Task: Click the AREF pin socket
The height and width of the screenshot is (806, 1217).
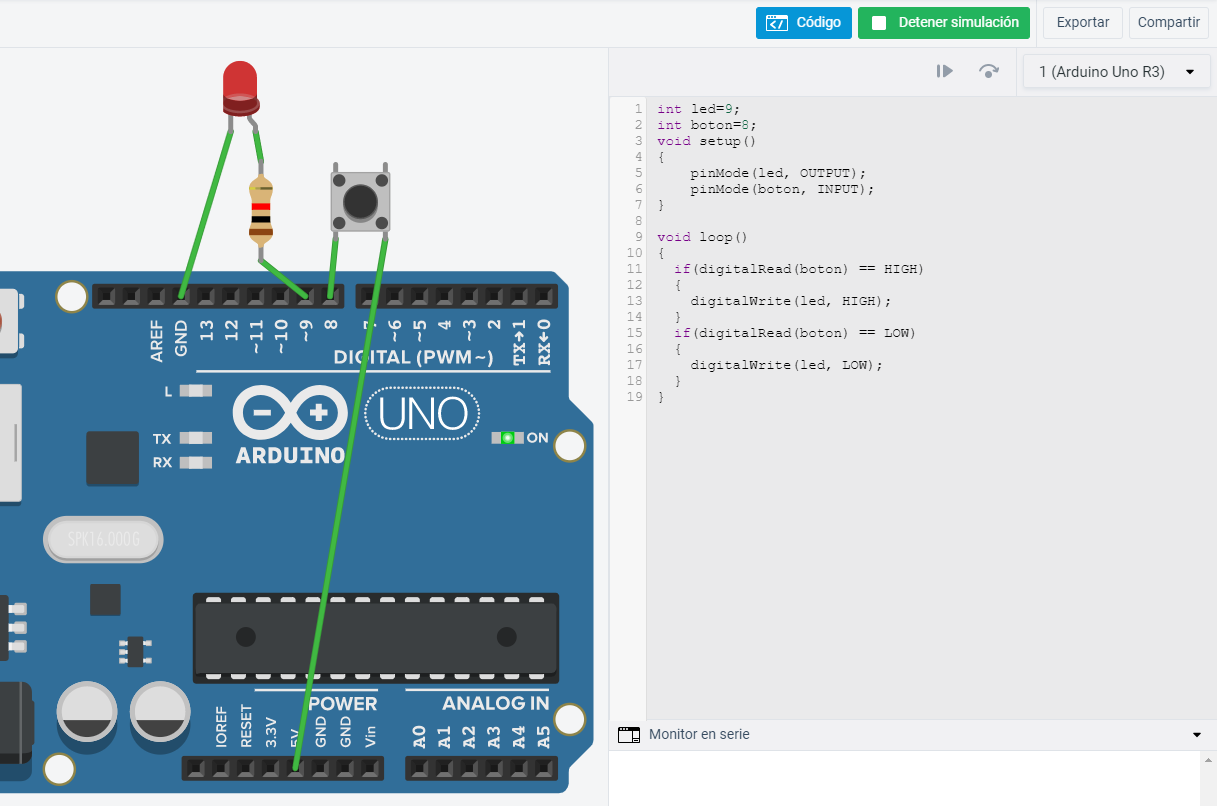Action: point(156,296)
